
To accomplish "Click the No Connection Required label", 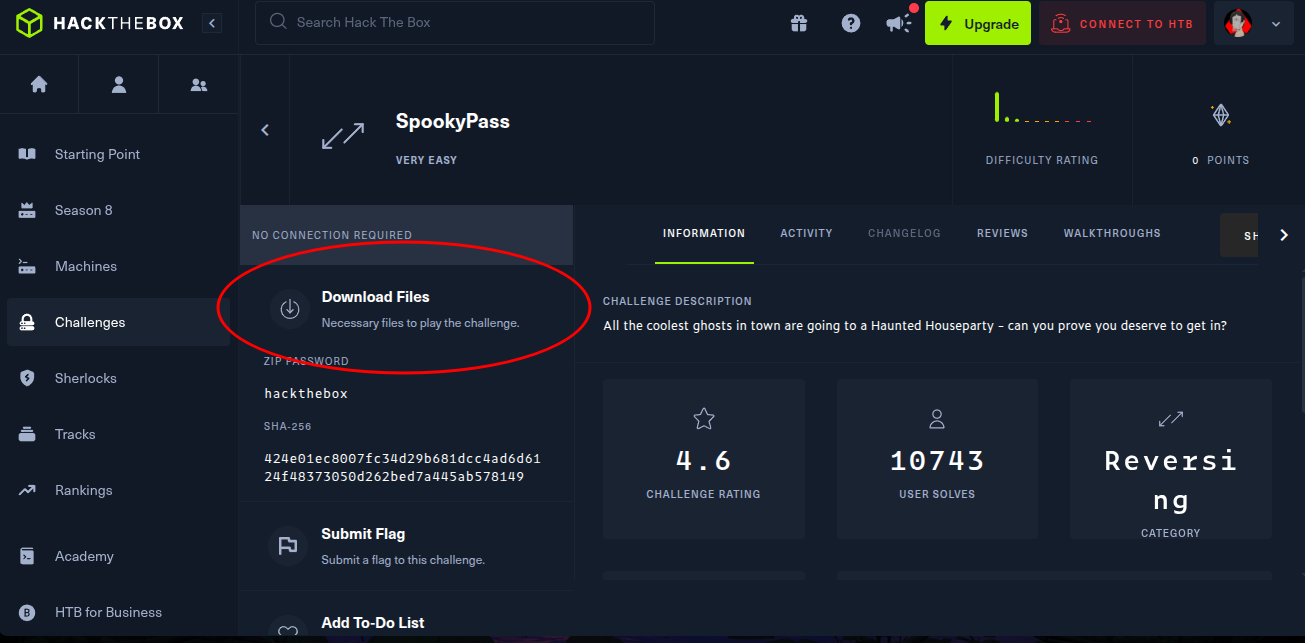I will [x=332, y=235].
